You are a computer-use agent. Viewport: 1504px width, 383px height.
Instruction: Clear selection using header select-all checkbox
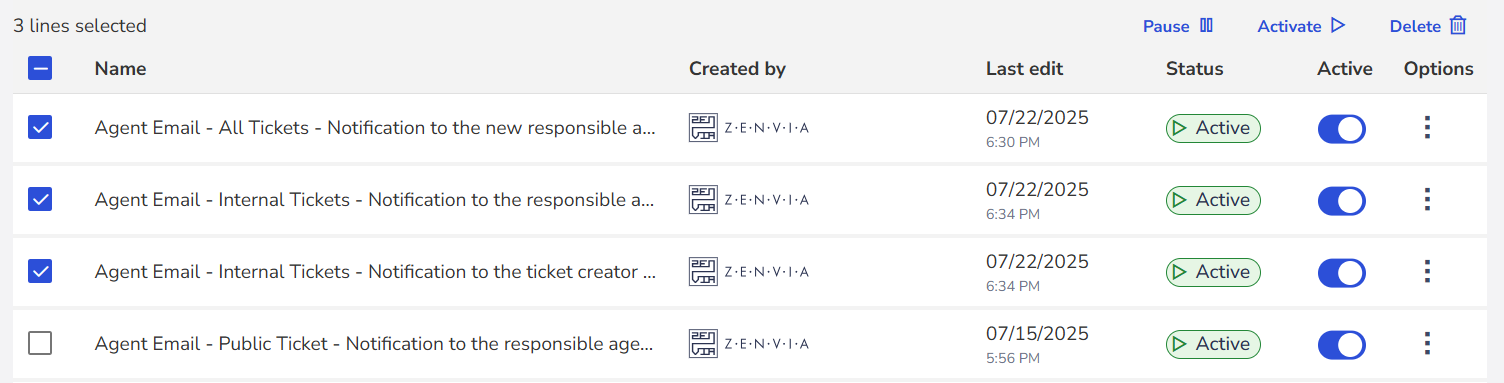40,68
